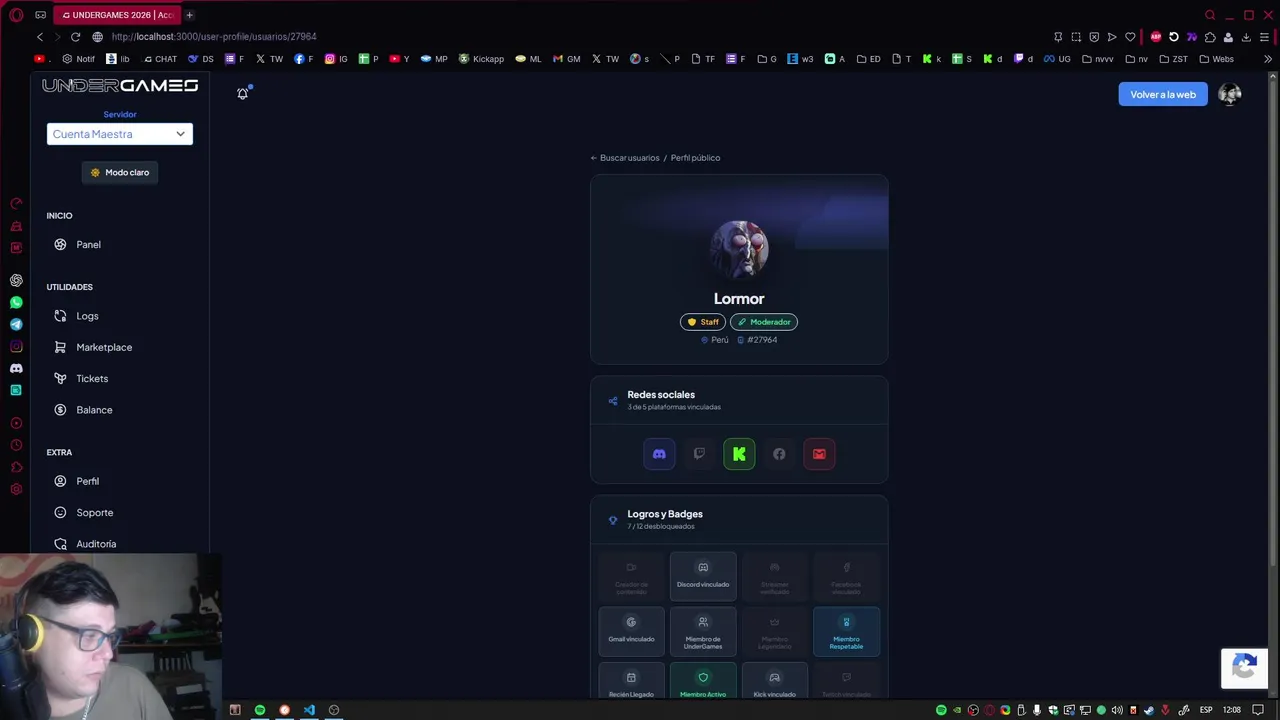Open the Webs bookmarks folder
This screenshot has width=1280, height=720.
[1216, 59]
